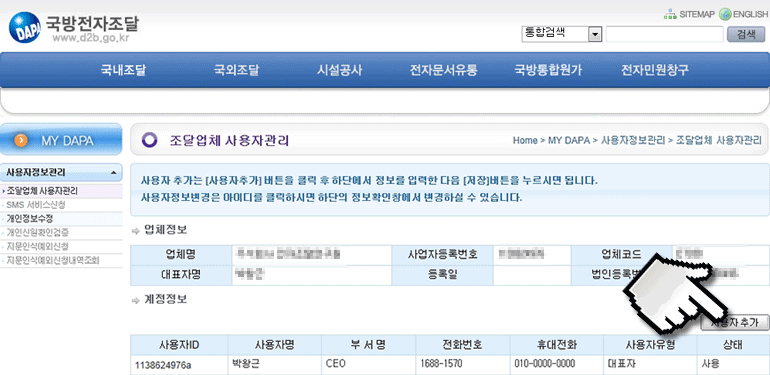
Task: Select 조달업체 사용자관리 in sidebar
Action: [42, 191]
